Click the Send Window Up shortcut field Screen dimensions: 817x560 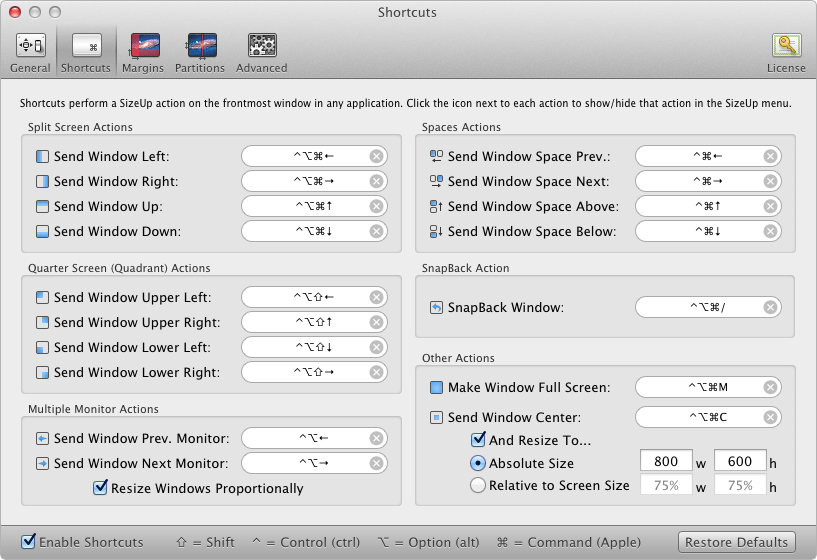click(305, 207)
